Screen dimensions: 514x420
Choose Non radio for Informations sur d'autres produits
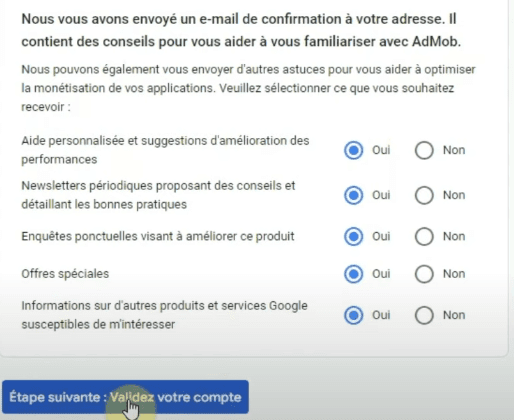pos(424,315)
